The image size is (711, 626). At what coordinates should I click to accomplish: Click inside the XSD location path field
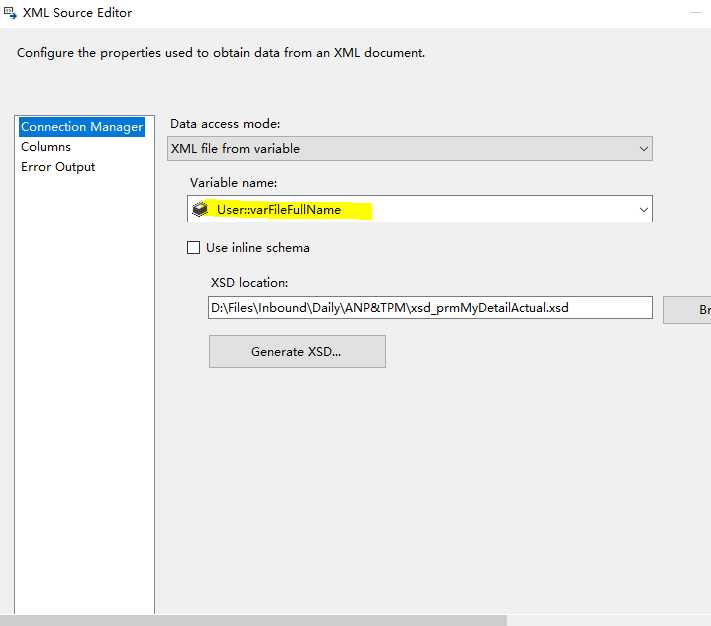pyautogui.click(x=428, y=308)
